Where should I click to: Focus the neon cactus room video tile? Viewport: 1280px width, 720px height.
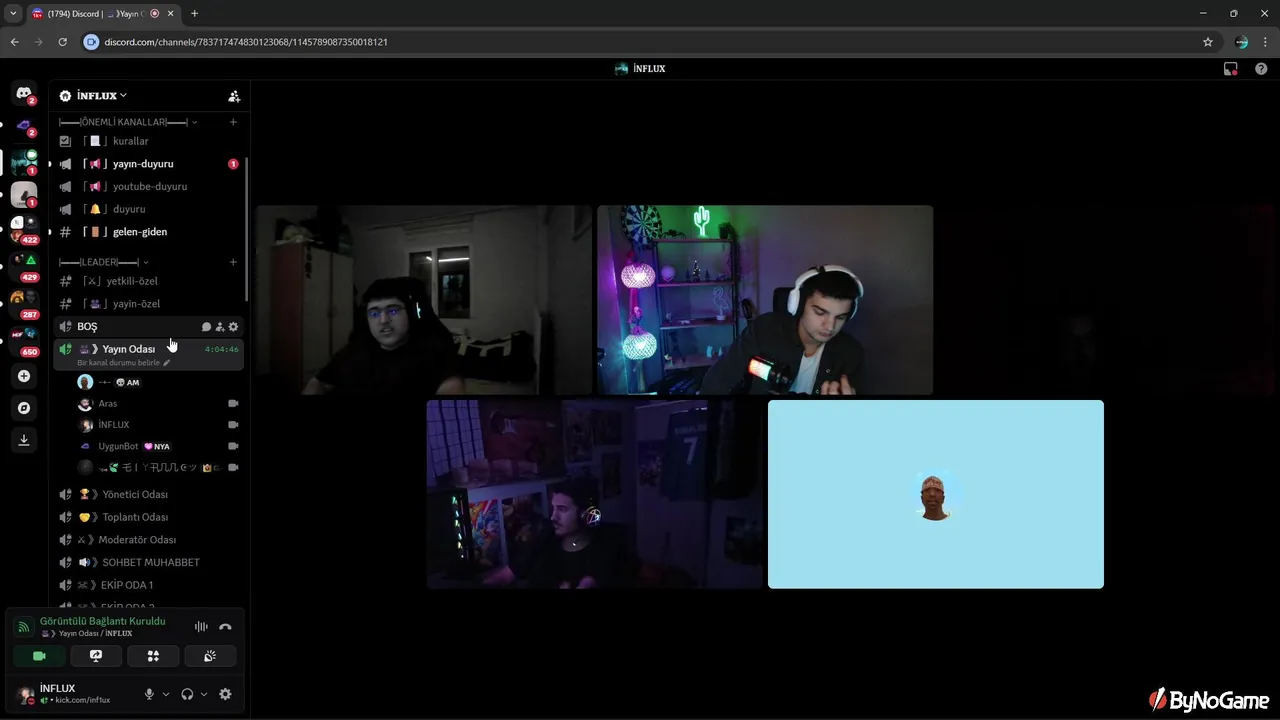765,300
